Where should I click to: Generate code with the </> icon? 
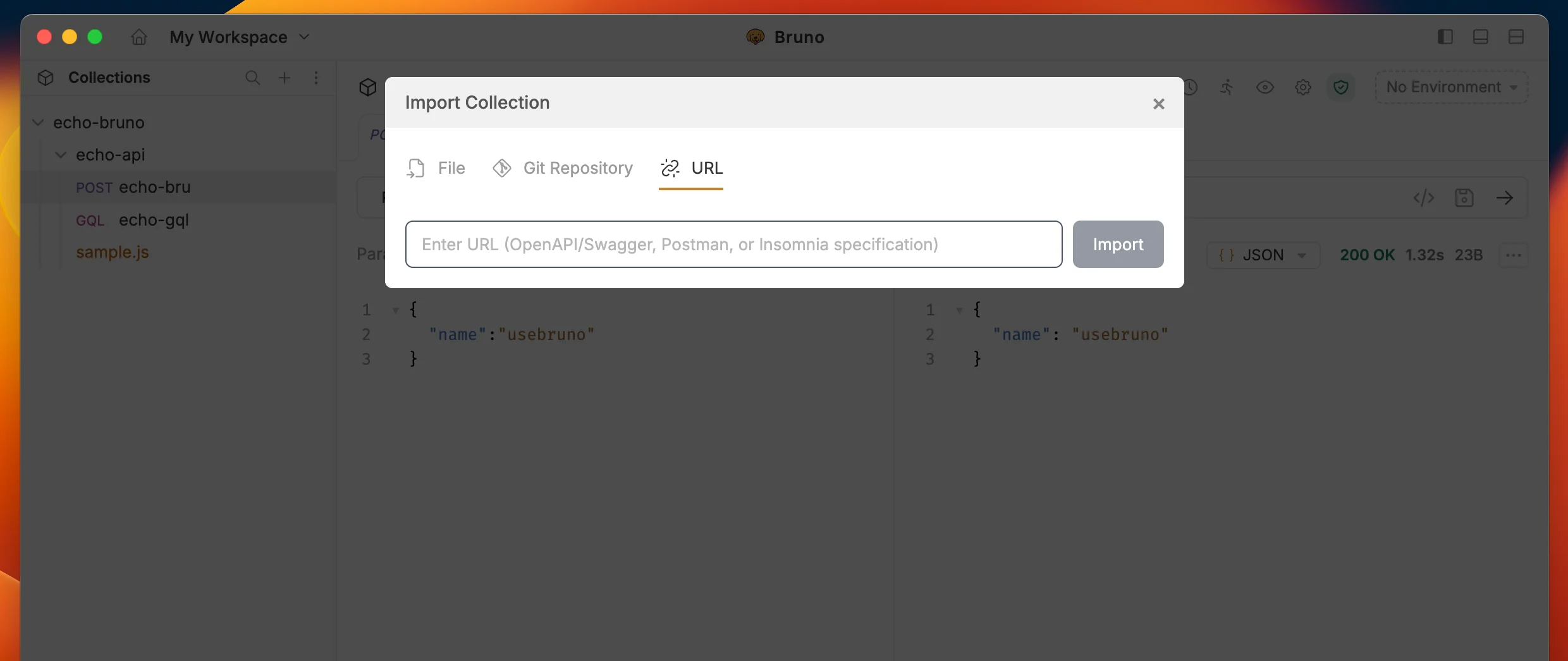(1423, 198)
